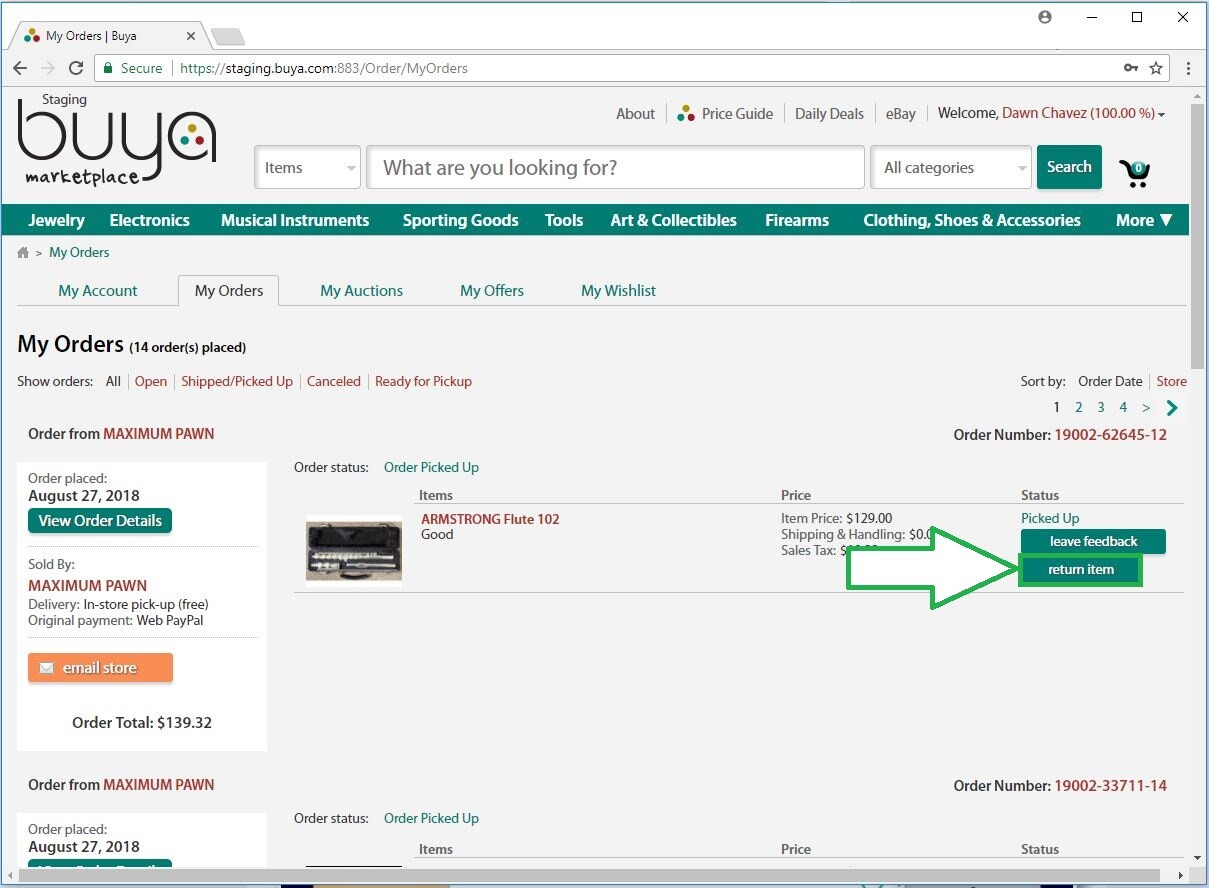Filter orders by Canceled

coord(334,381)
